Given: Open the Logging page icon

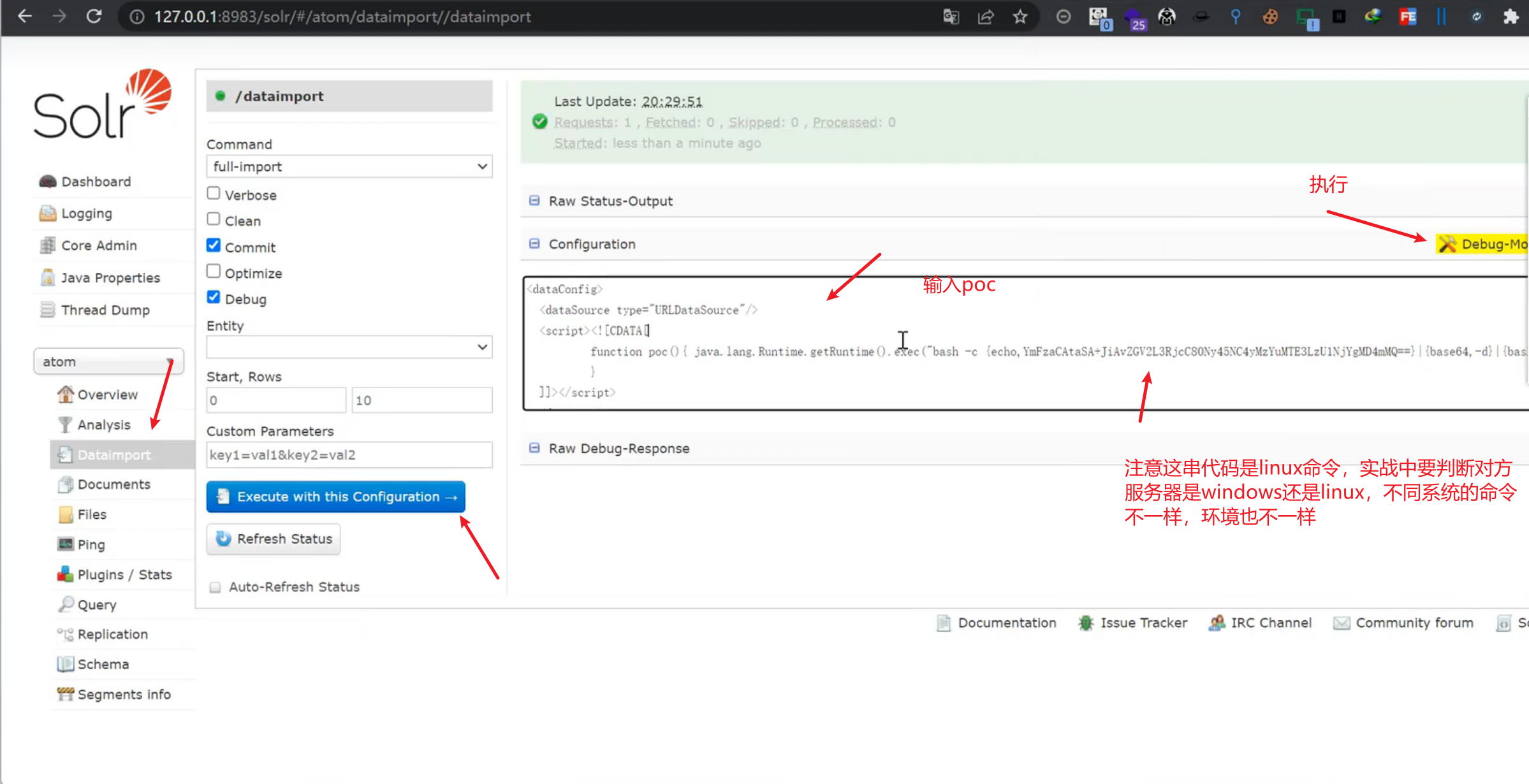Looking at the screenshot, I should point(48,214).
